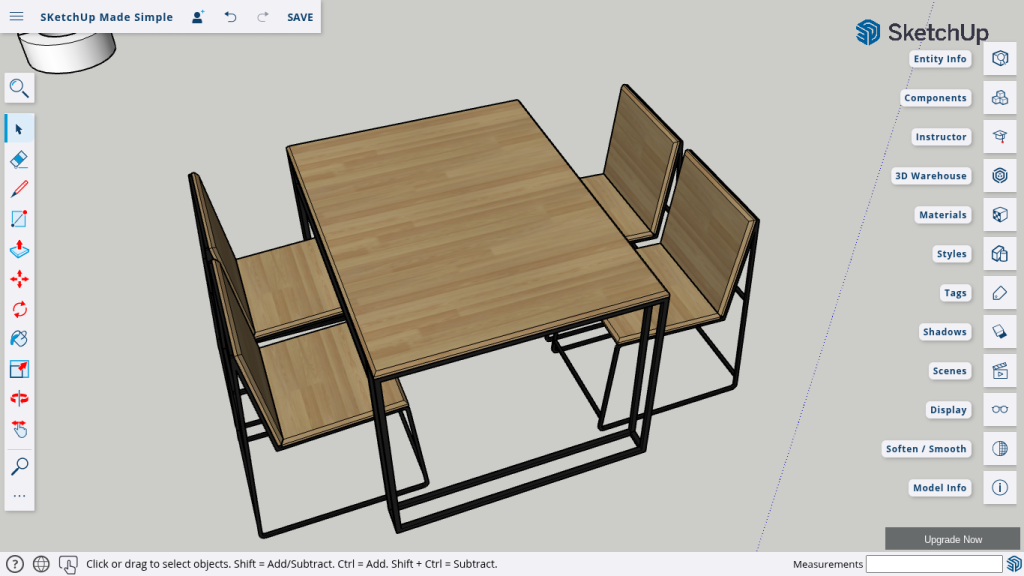Open the hamburger main menu
This screenshot has height=576, width=1024.
tap(17, 17)
